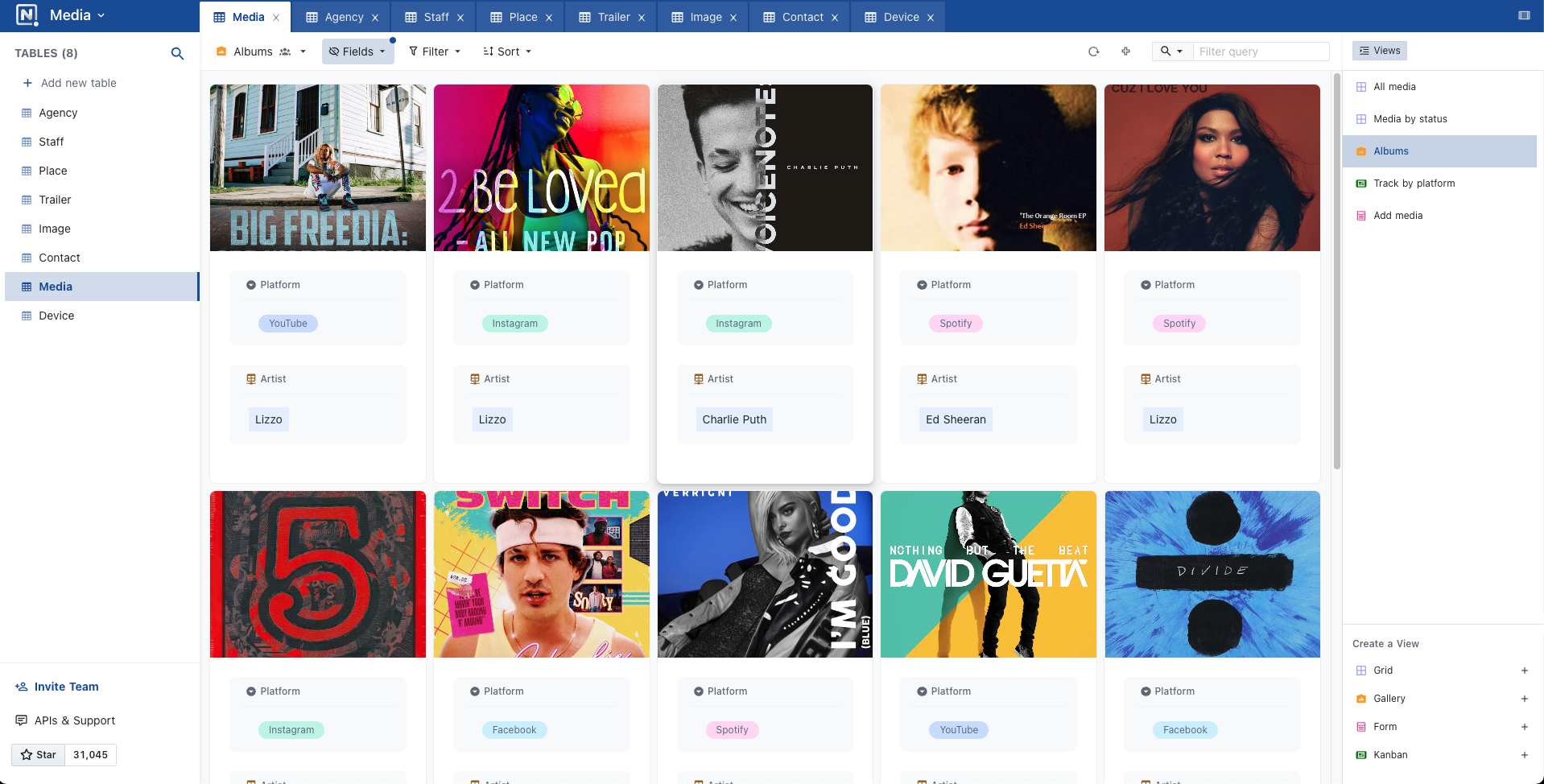Create a new Kanban view
The width and height of the screenshot is (1544, 784).
(1443, 755)
